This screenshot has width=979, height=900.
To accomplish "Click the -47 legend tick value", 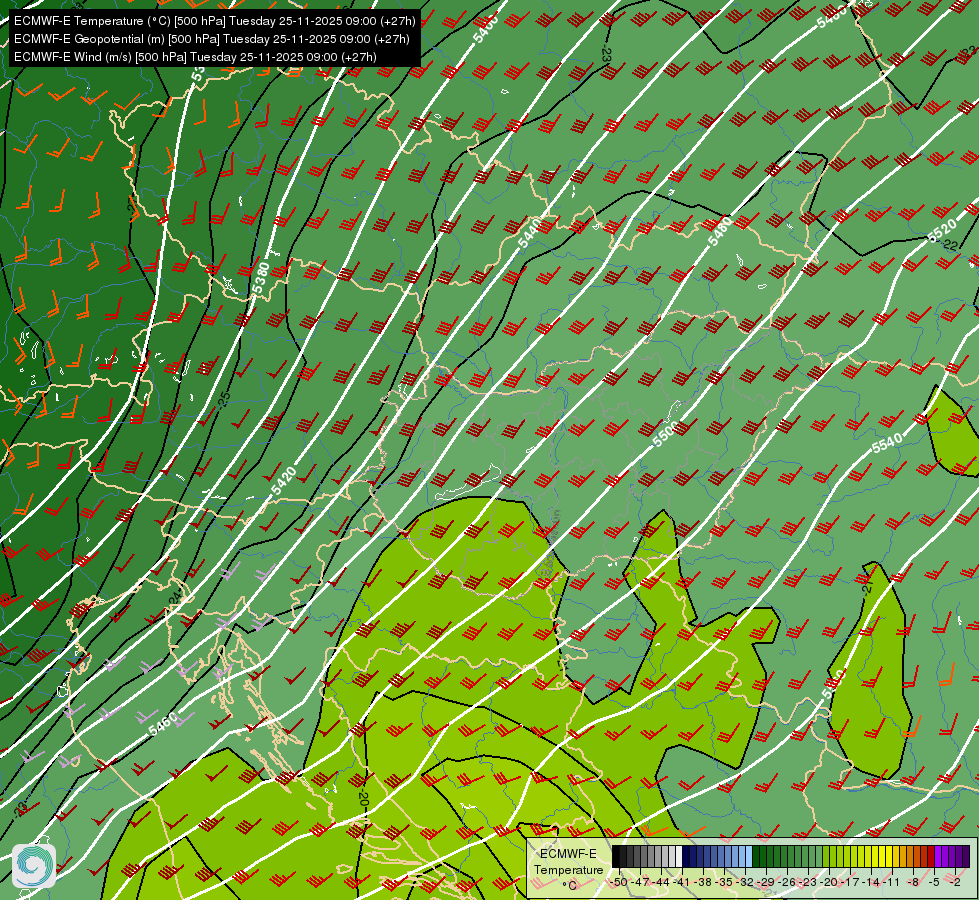I will click(x=641, y=882).
